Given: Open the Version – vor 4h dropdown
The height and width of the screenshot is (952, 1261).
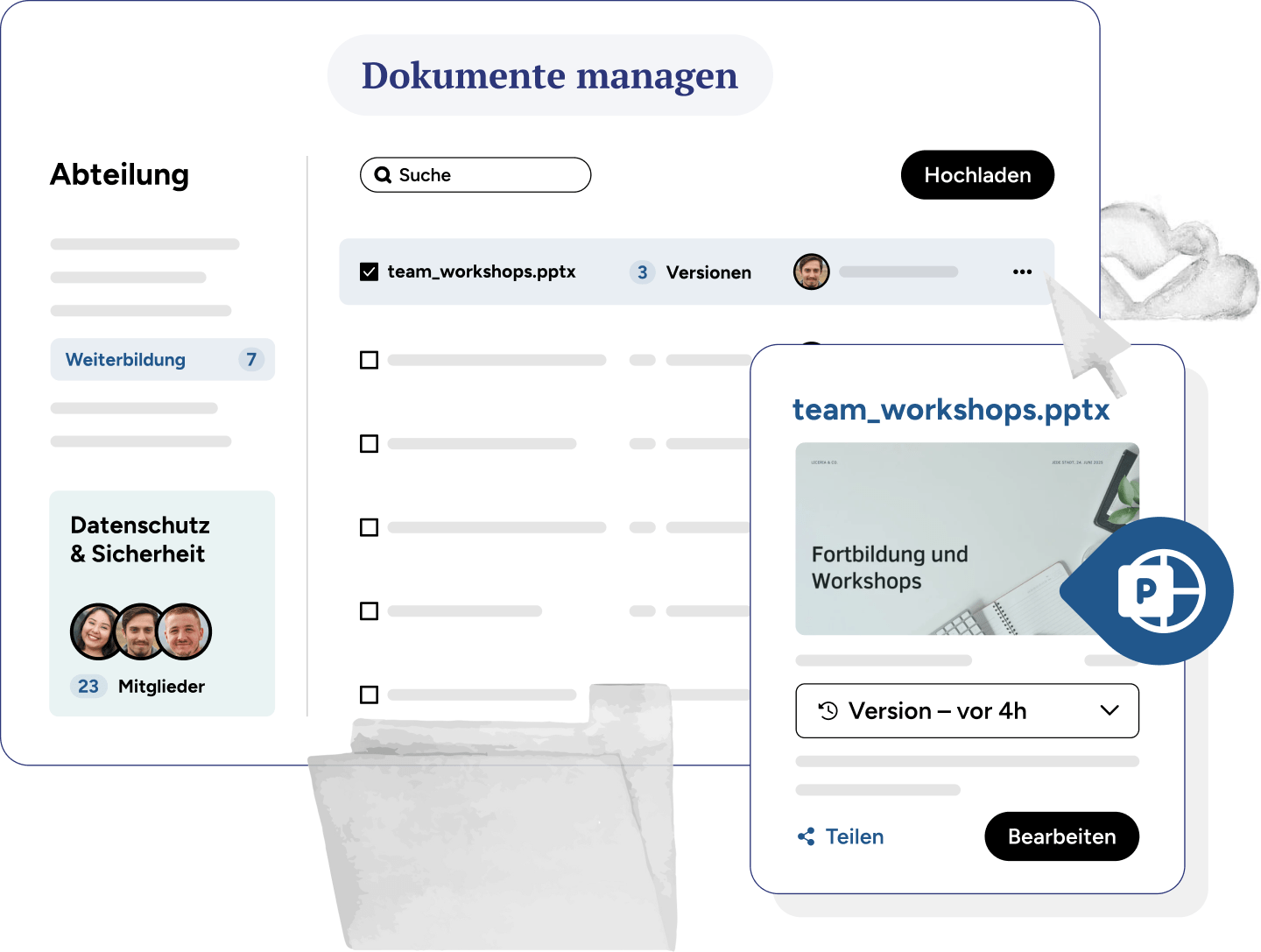Looking at the screenshot, I should [966, 711].
